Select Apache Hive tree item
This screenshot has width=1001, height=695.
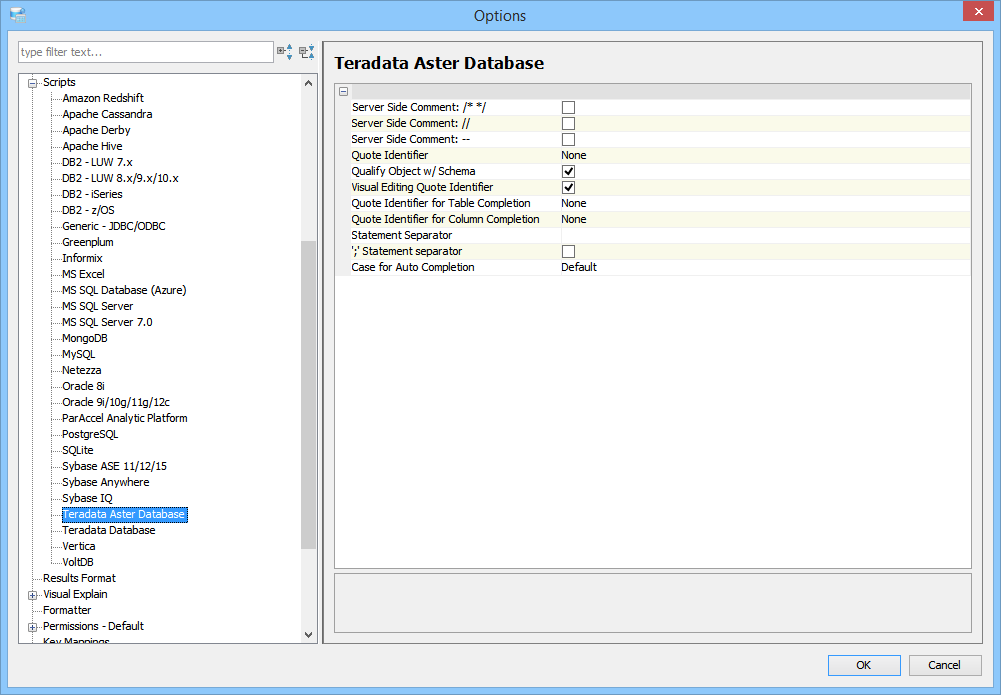92,146
